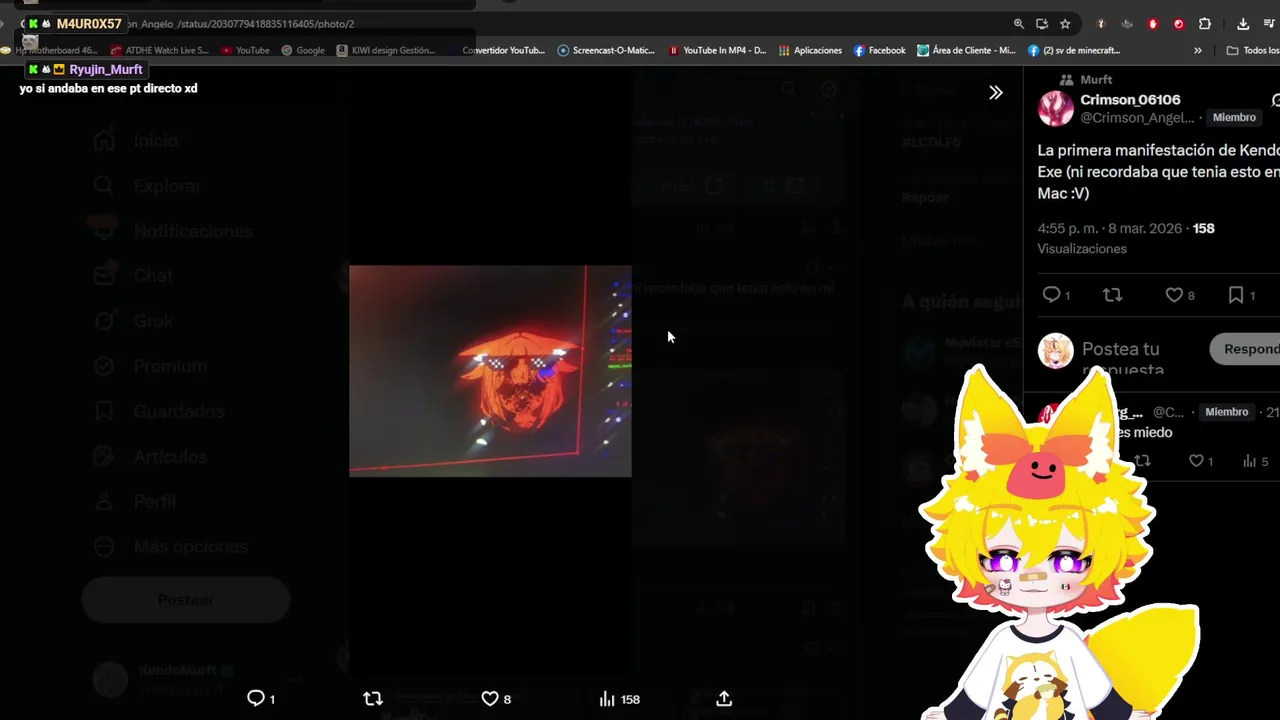The height and width of the screenshot is (720, 1280).
Task: Like the 'es miedo' reply
Action: point(1196,461)
